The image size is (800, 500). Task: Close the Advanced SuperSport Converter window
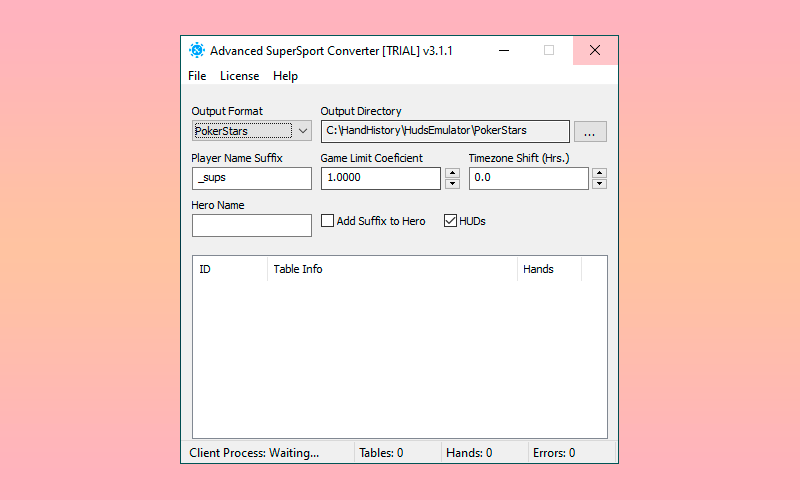point(595,50)
